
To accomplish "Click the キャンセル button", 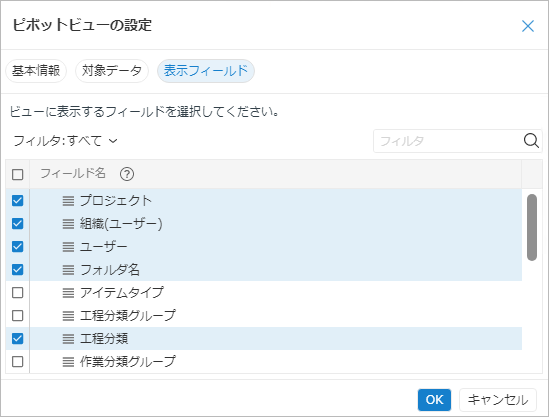I will click(498, 399).
